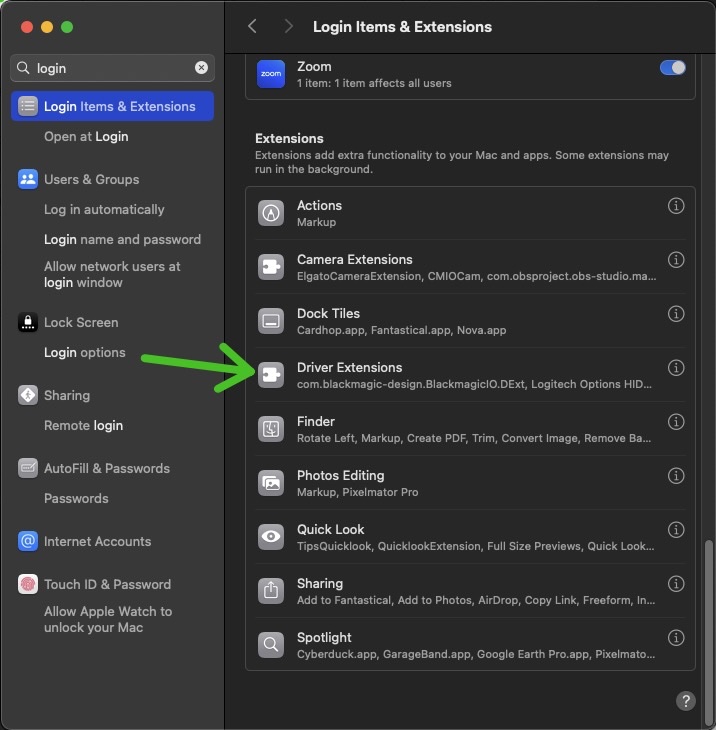Select Login Items & Extensions in sidebar

point(113,106)
